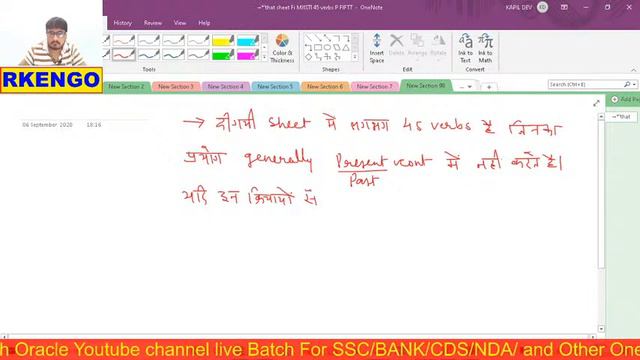Viewport: 640px width, 360px height.
Task: Click the Insert Space tool
Action: pos(377,48)
